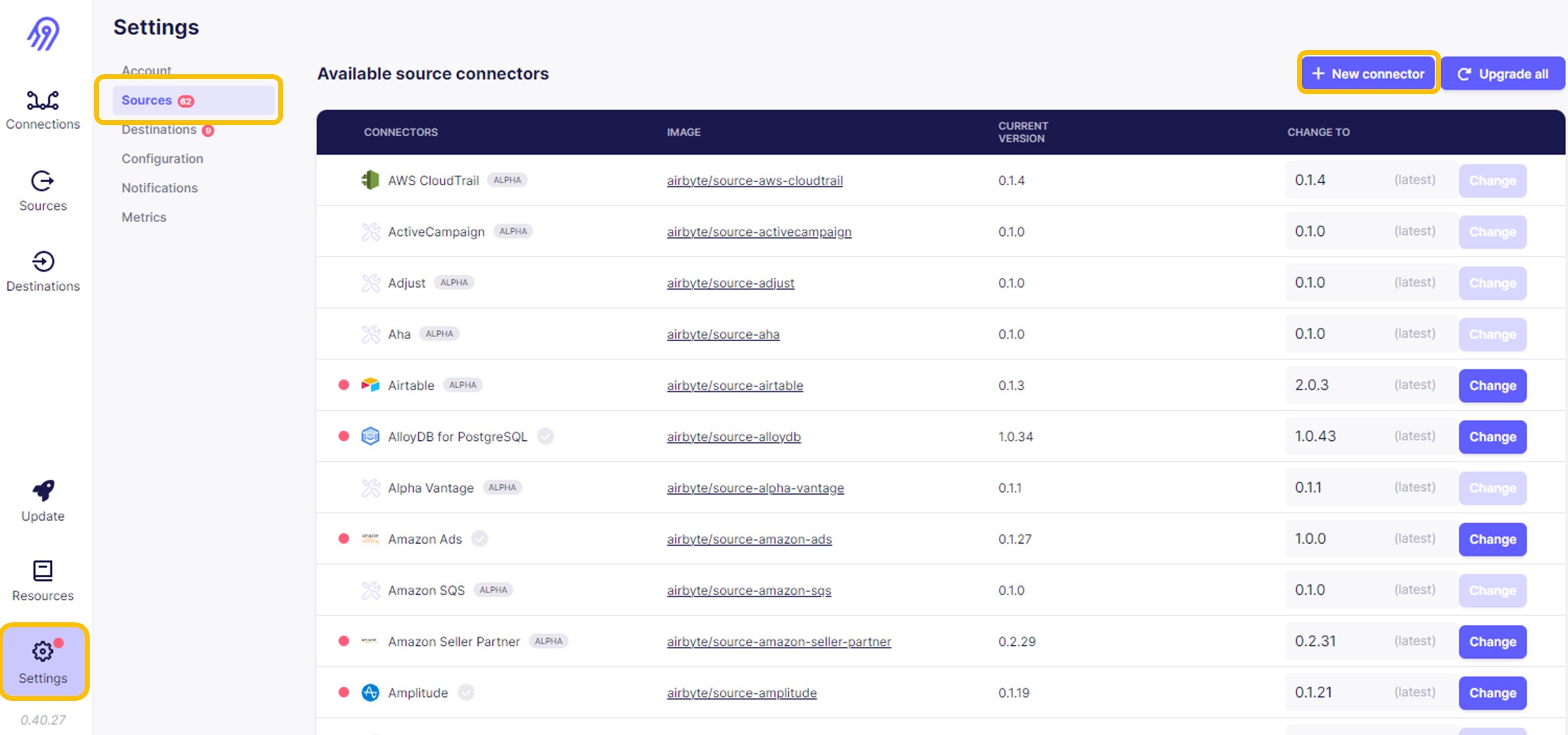Click the Upgrade all button
This screenshot has height=735, width=1568.
(1502, 74)
